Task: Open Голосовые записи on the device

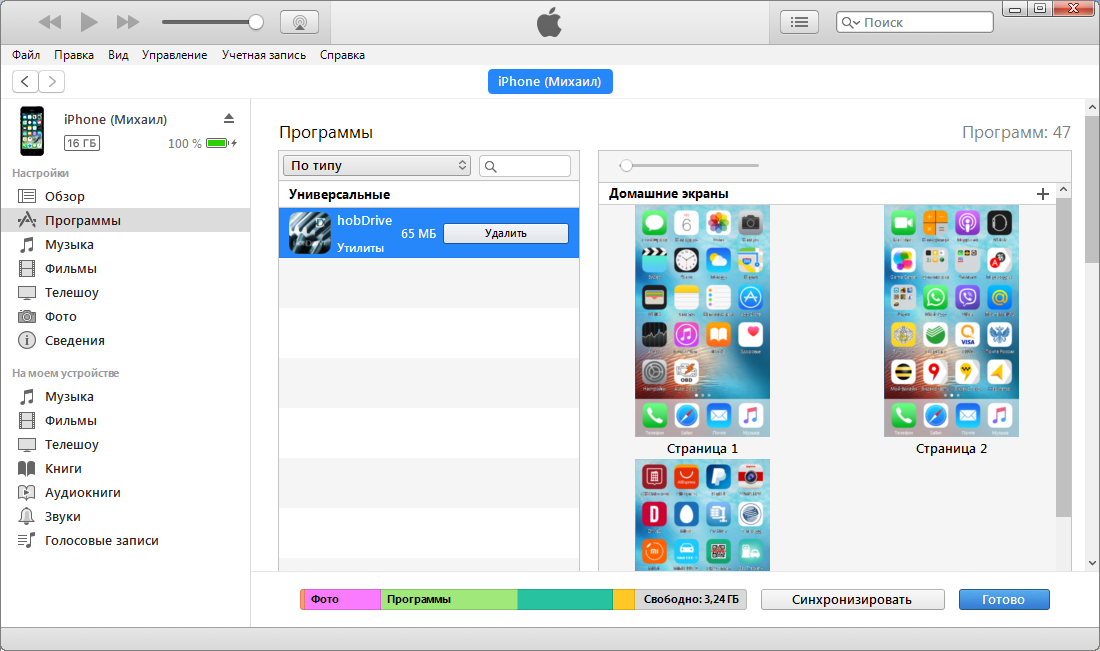Action: click(x=125, y=540)
